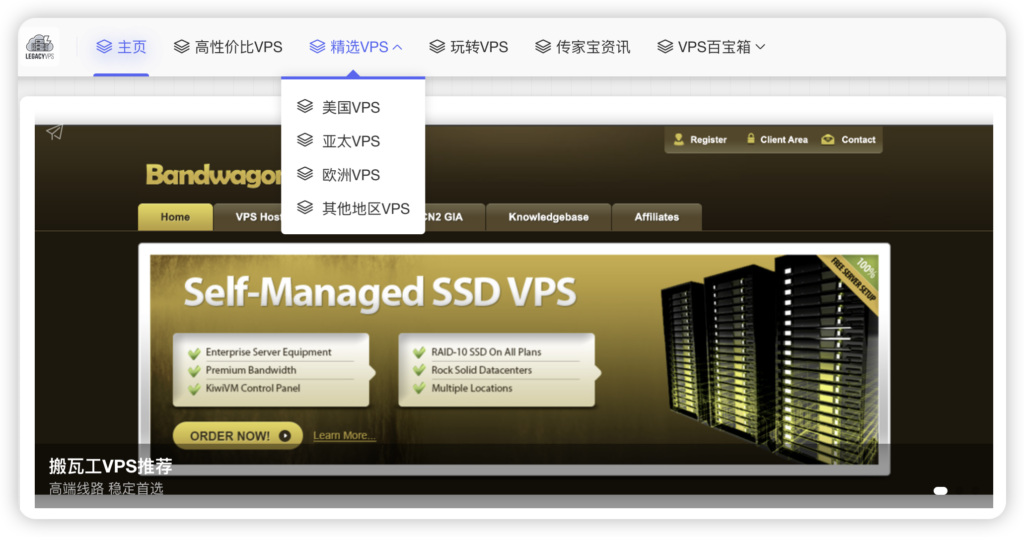1024x537 pixels.
Task: Click the arrow icon in ORDER NOW button
Action: pyautogui.click(x=285, y=436)
